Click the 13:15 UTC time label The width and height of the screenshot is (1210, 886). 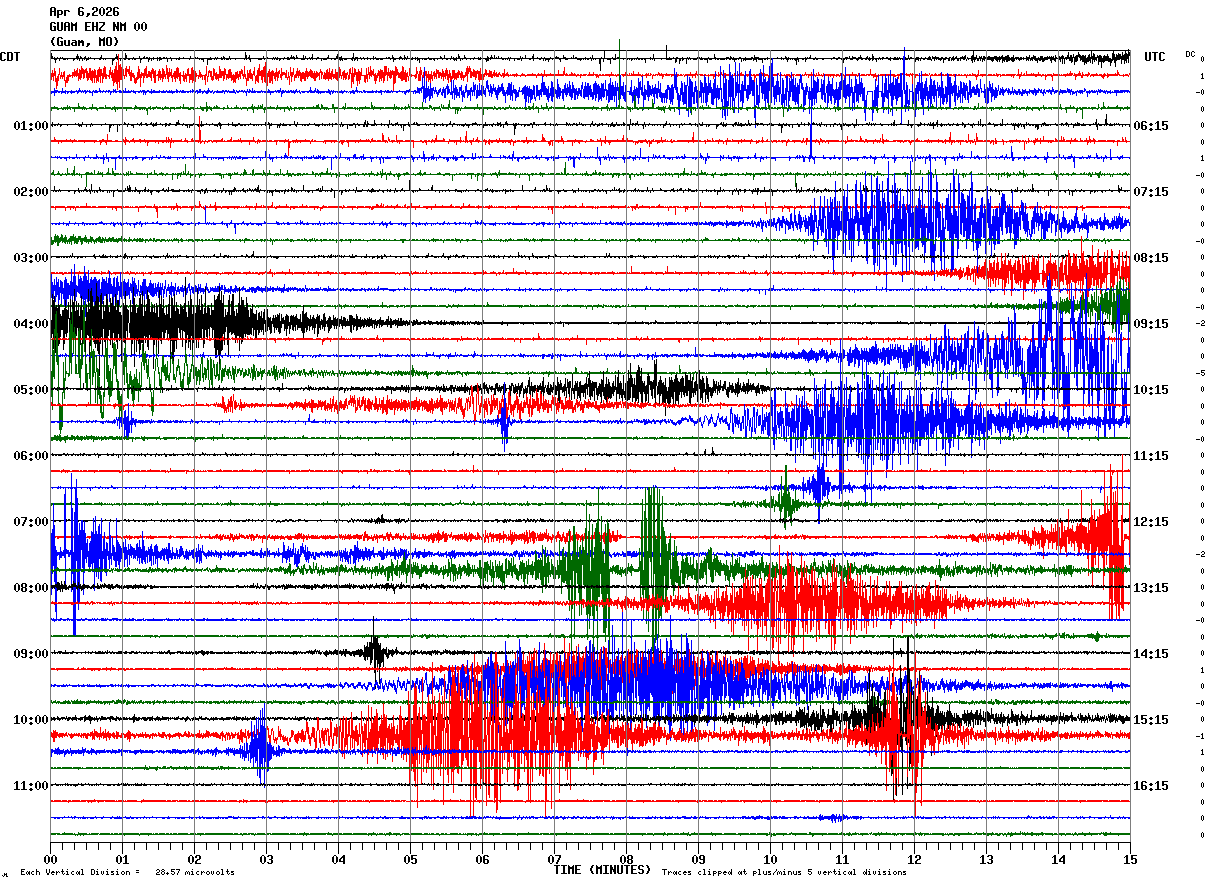1152,588
